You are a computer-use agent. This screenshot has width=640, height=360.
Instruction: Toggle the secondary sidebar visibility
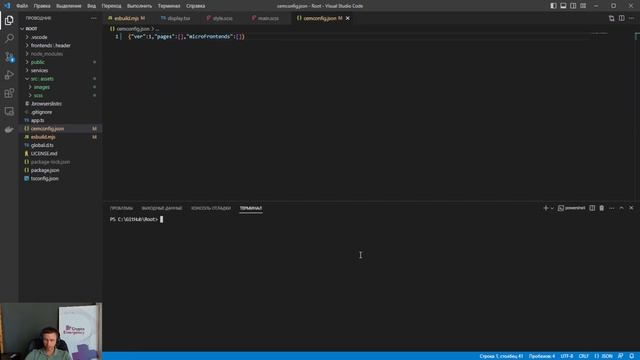pos(573,6)
